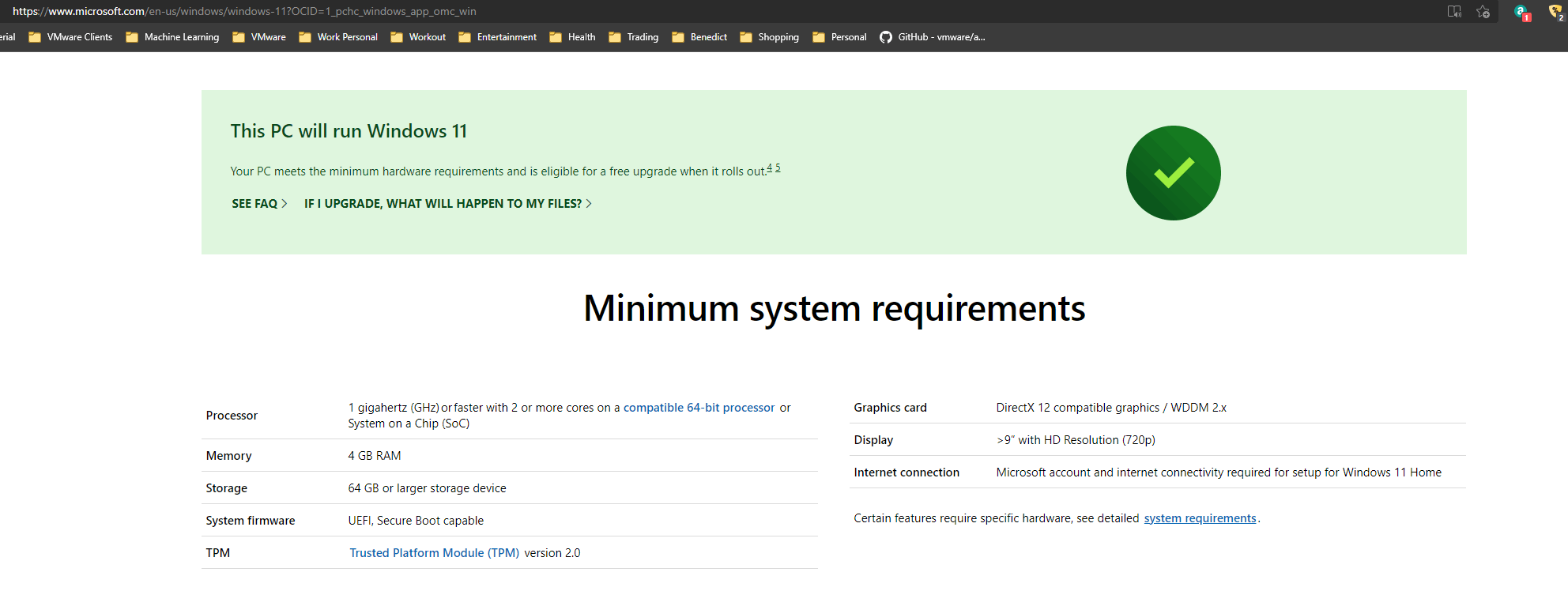Click footnote 5 superscript link
Screen dimensions: 1568x591
tap(778, 168)
